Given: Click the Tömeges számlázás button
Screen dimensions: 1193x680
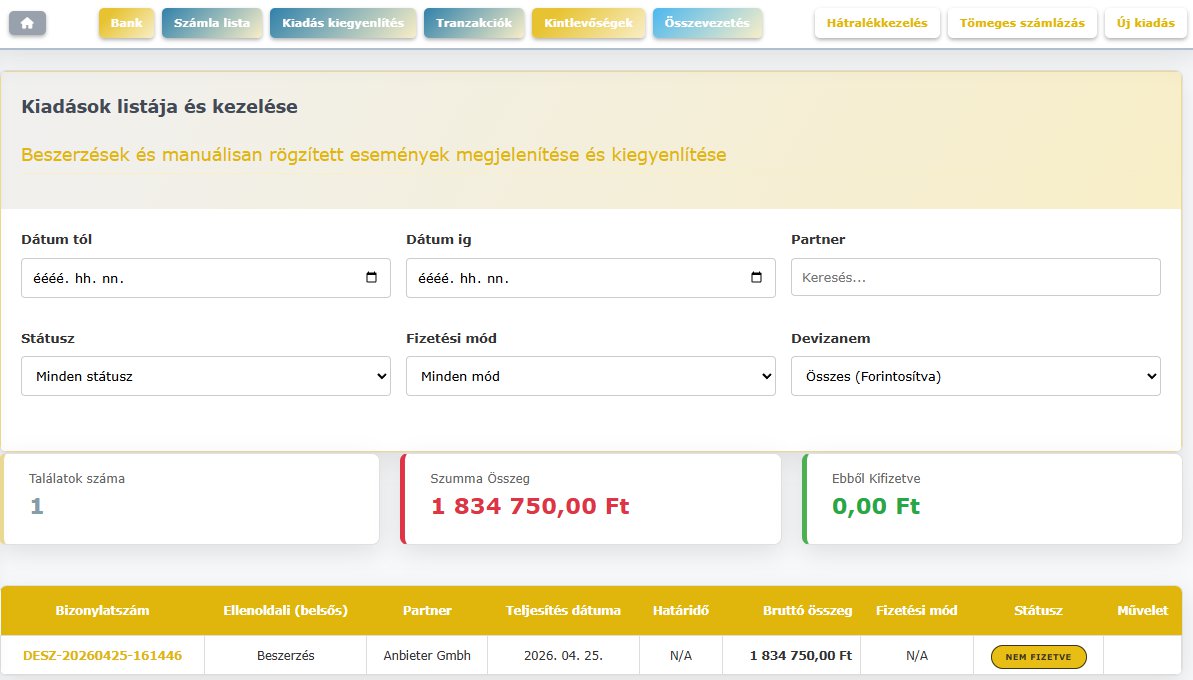Looking at the screenshot, I should pyautogui.click(x=1022, y=23).
